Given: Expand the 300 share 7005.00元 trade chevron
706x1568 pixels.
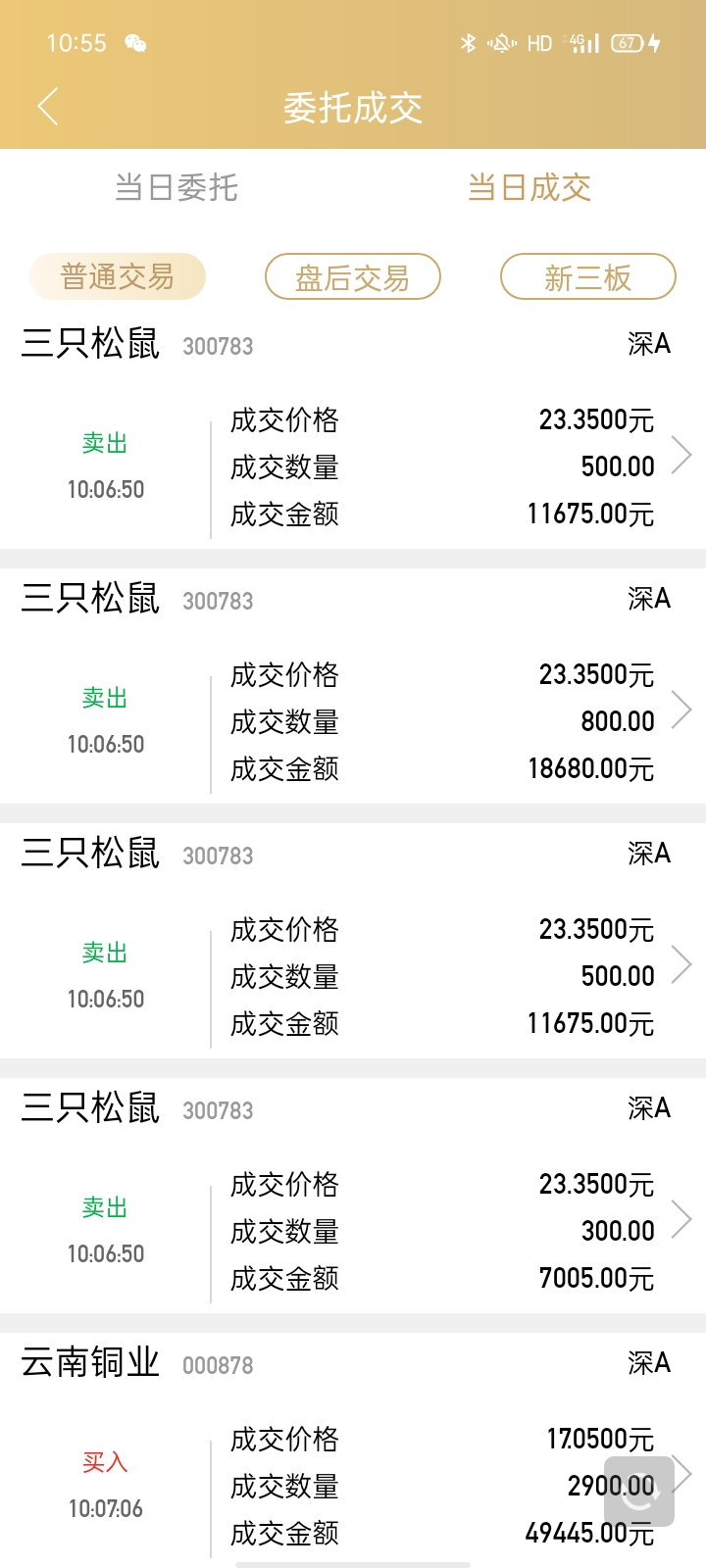Looking at the screenshot, I should point(681,1219).
